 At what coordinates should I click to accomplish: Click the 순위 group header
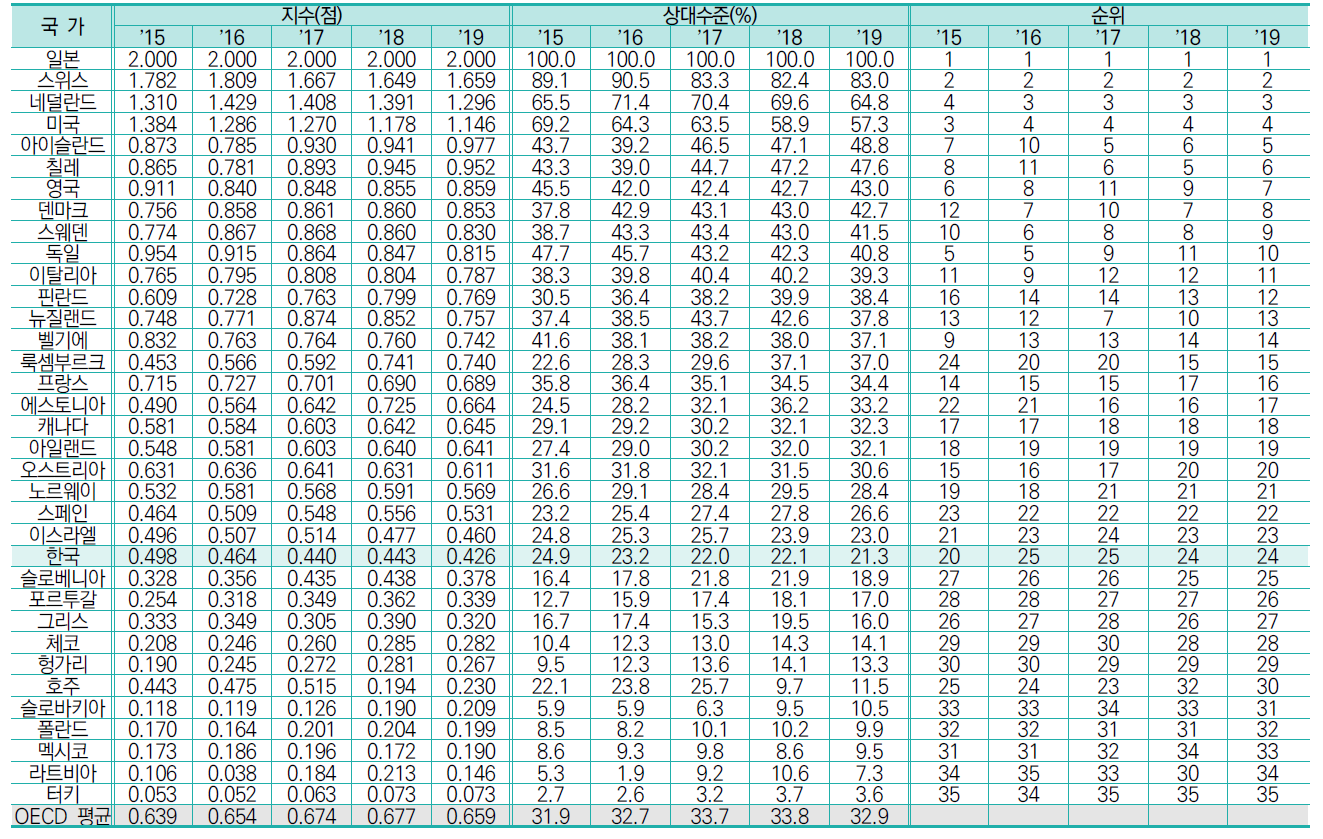1109,15
